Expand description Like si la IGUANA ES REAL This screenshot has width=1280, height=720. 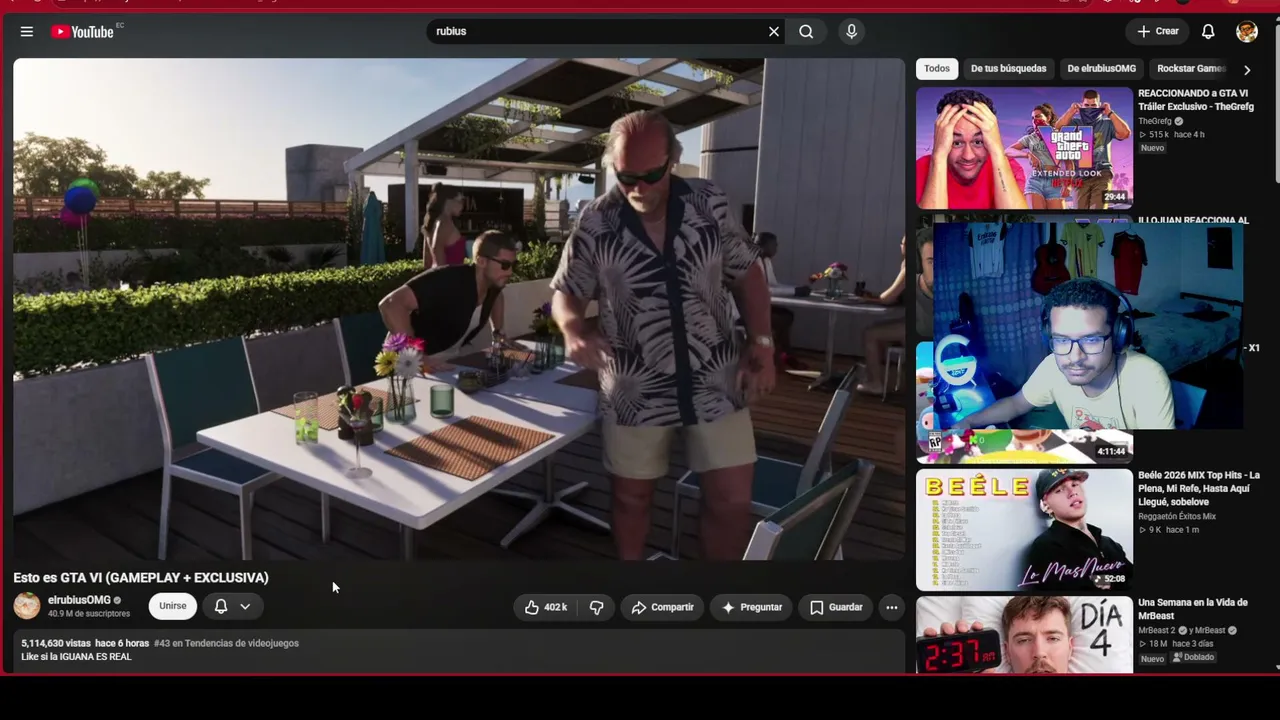(x=76, y=657)
